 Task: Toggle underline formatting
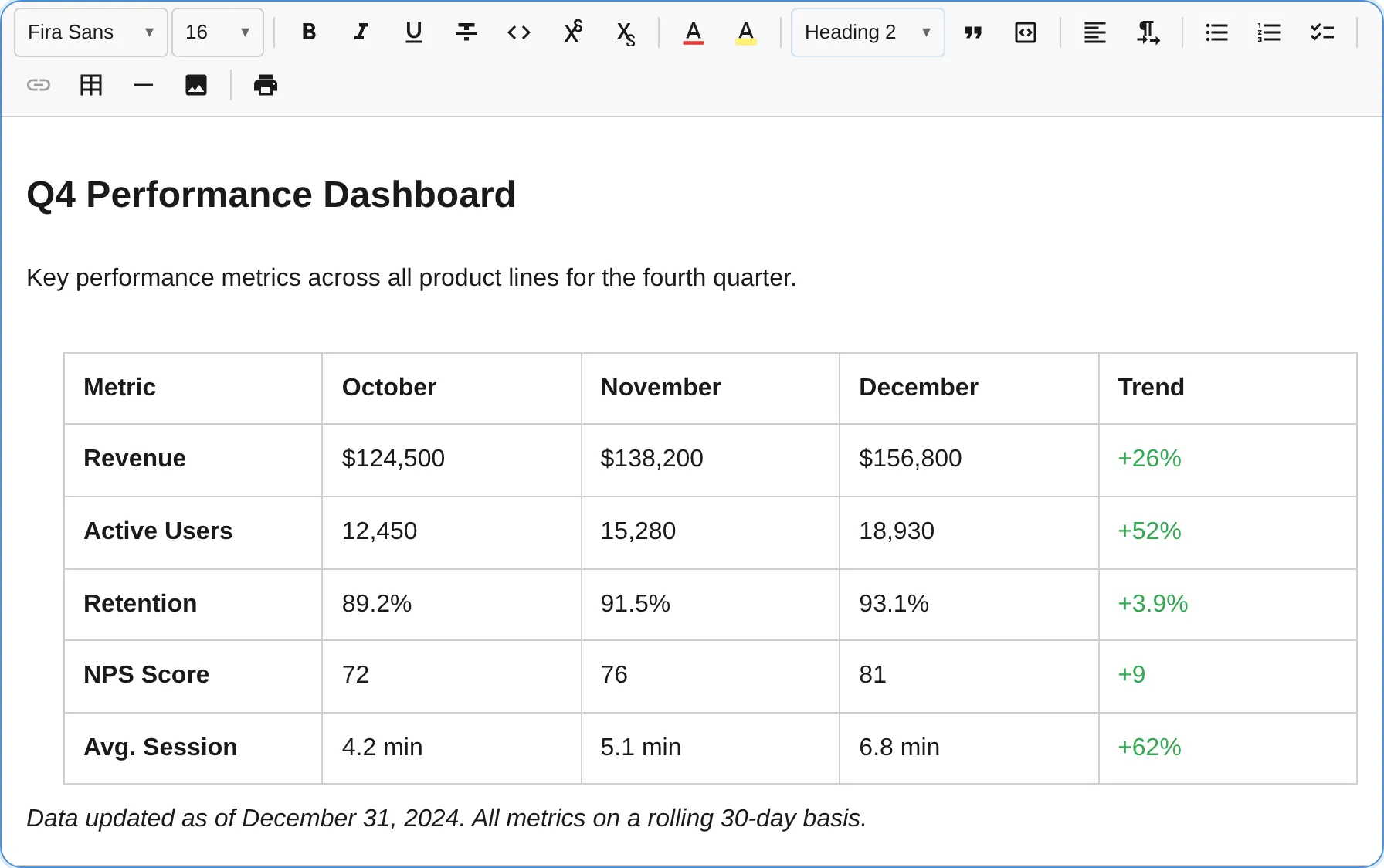[x=414, y=32]
